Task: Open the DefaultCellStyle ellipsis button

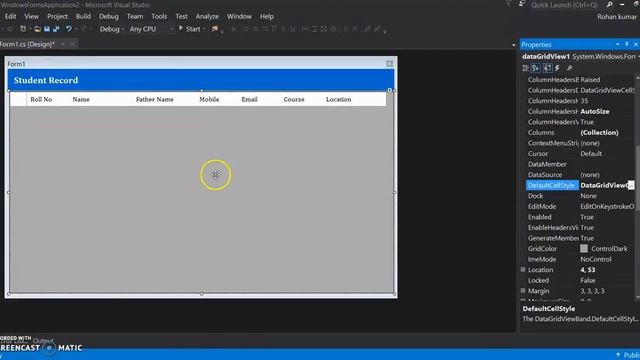Action: tap(631, 185)
